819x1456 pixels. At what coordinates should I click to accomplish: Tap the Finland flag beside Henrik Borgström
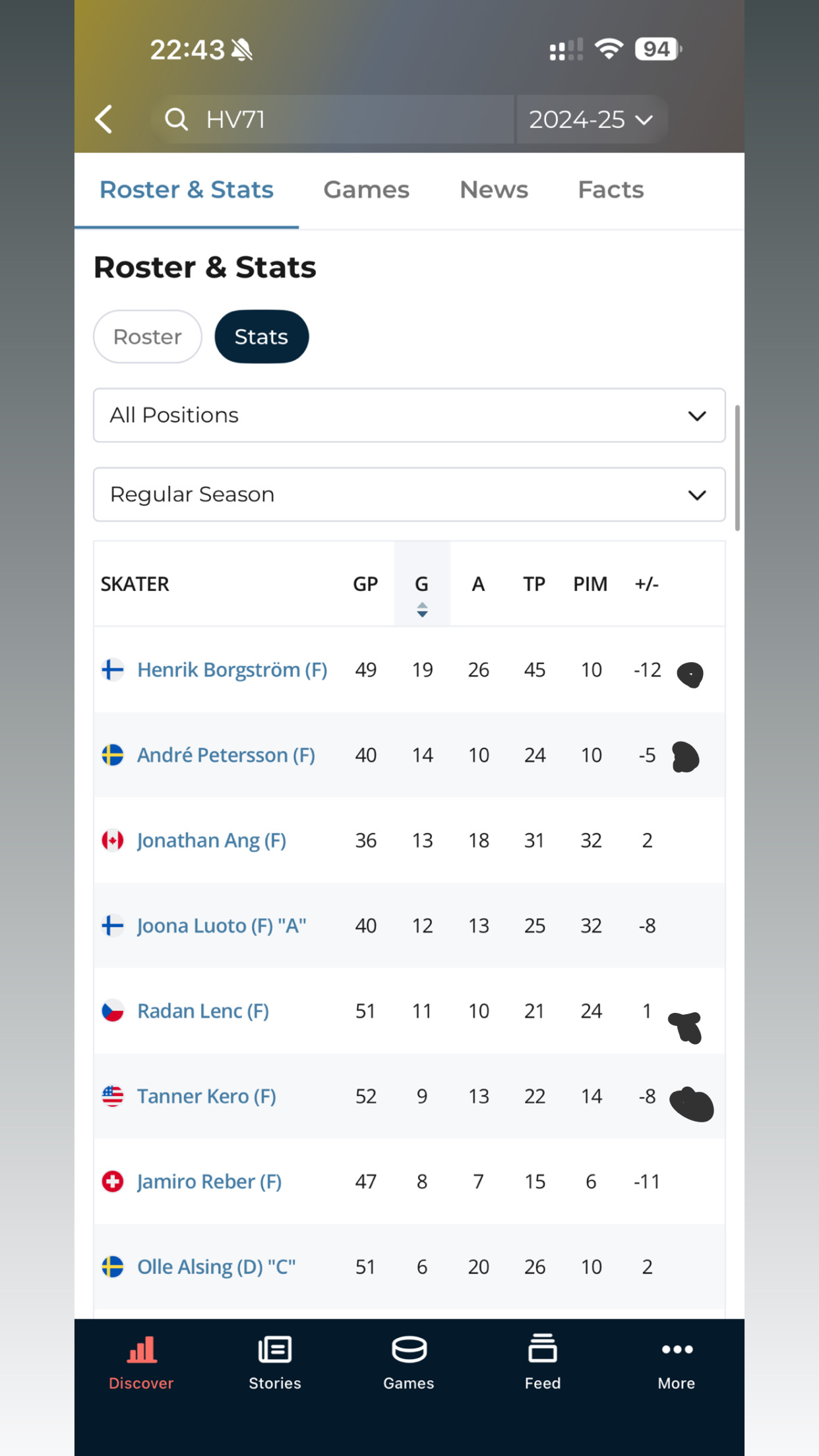coord(113,670)
